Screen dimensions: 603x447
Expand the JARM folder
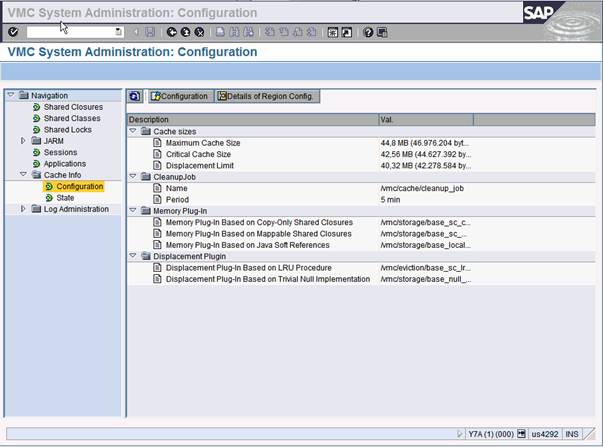pyautogui.click(x=23, y=141)
